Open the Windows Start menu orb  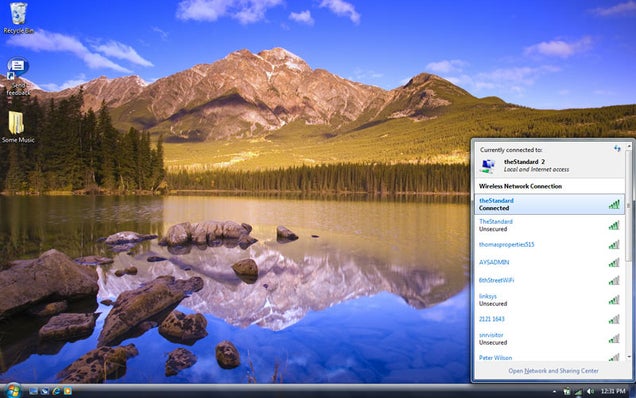point(13,391)
